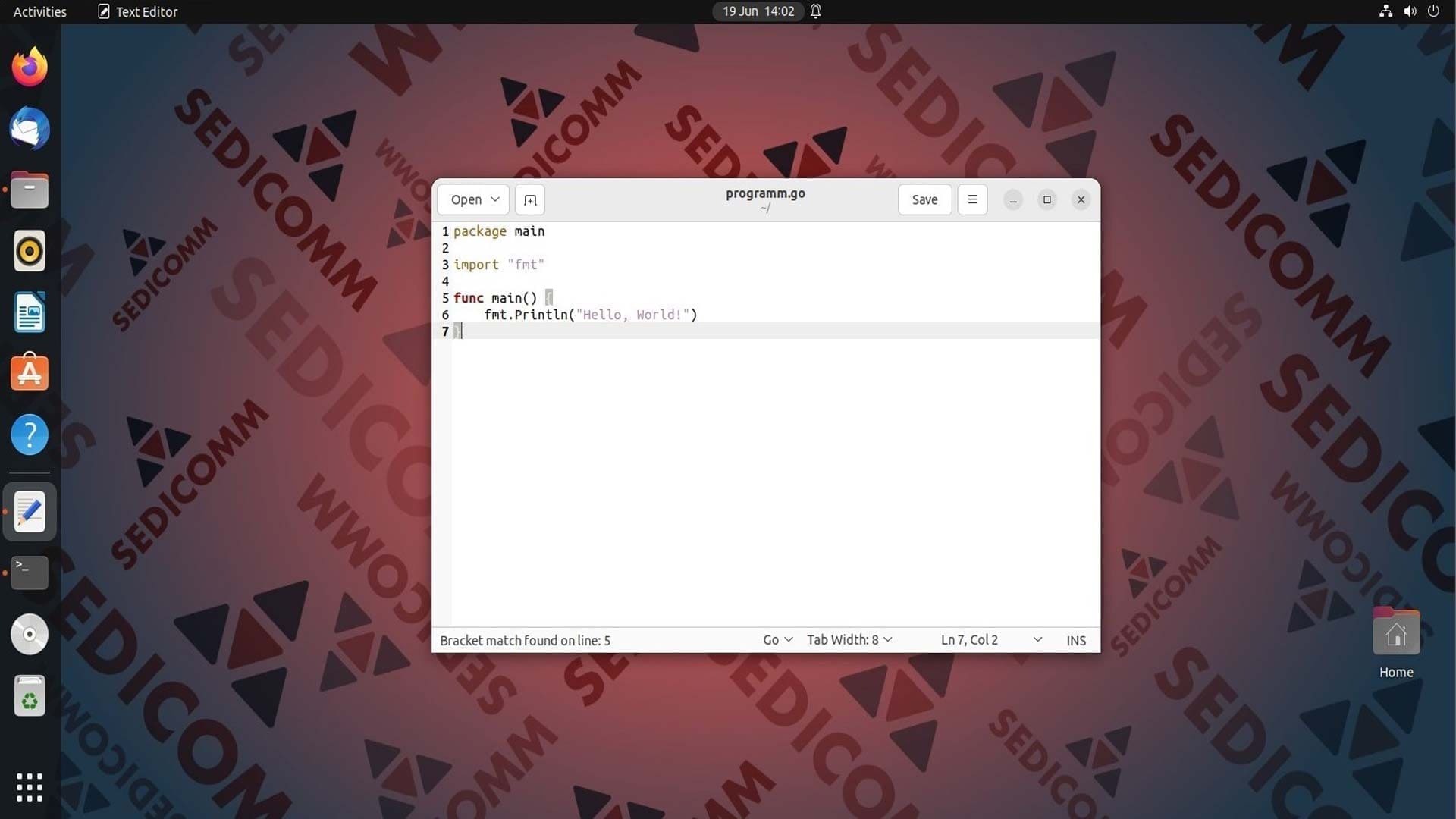Open the Go language selector dropdown
This screenshot has height=819, width=1456.
pyautogui.click(x=778, y=640)
